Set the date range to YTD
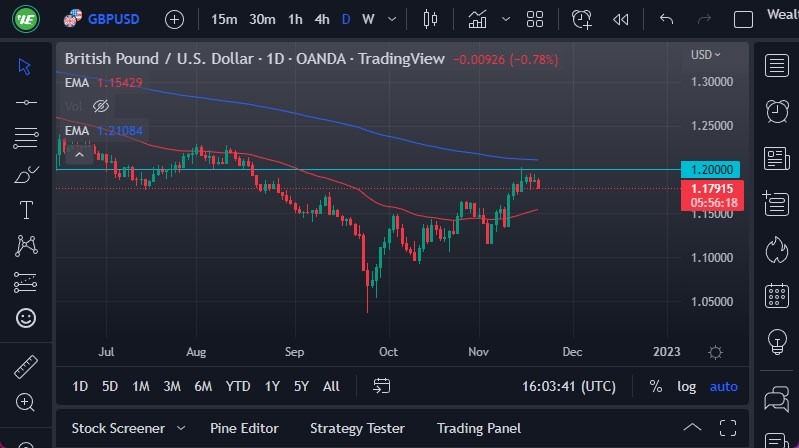Screen dimensions: 799x448 coord(238,386)
